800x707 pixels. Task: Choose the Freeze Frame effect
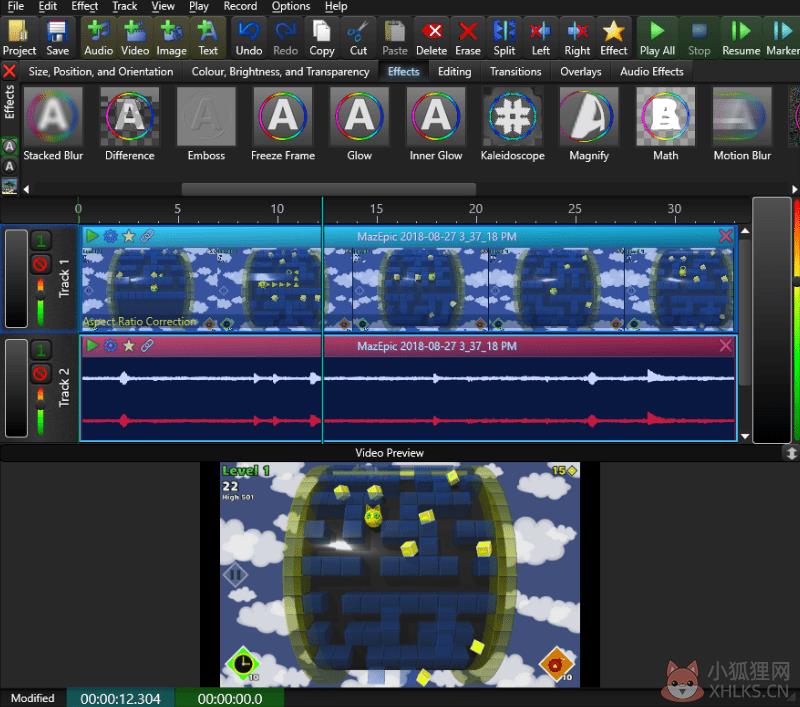click(x=283, y=124)
